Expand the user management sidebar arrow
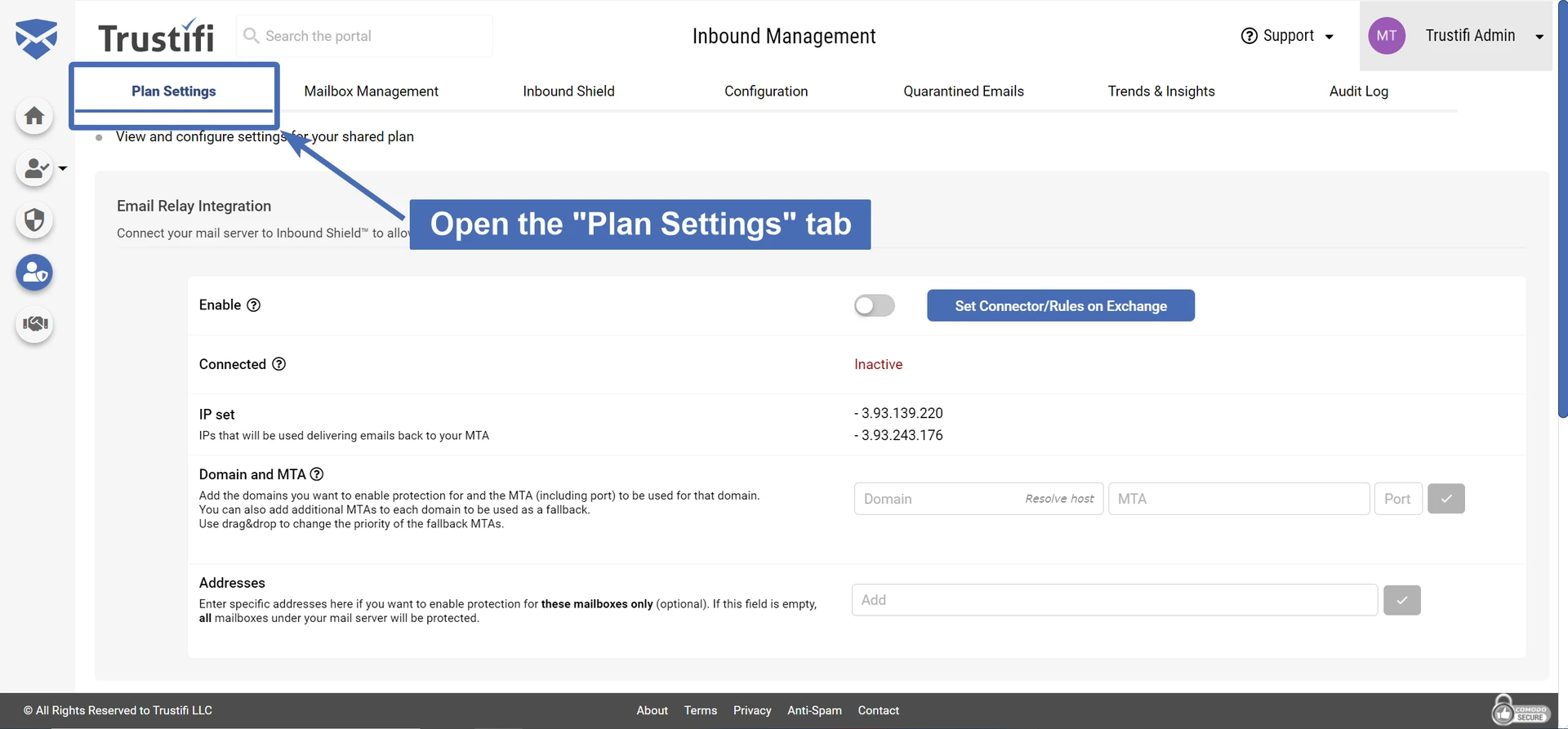 (63, 169)
